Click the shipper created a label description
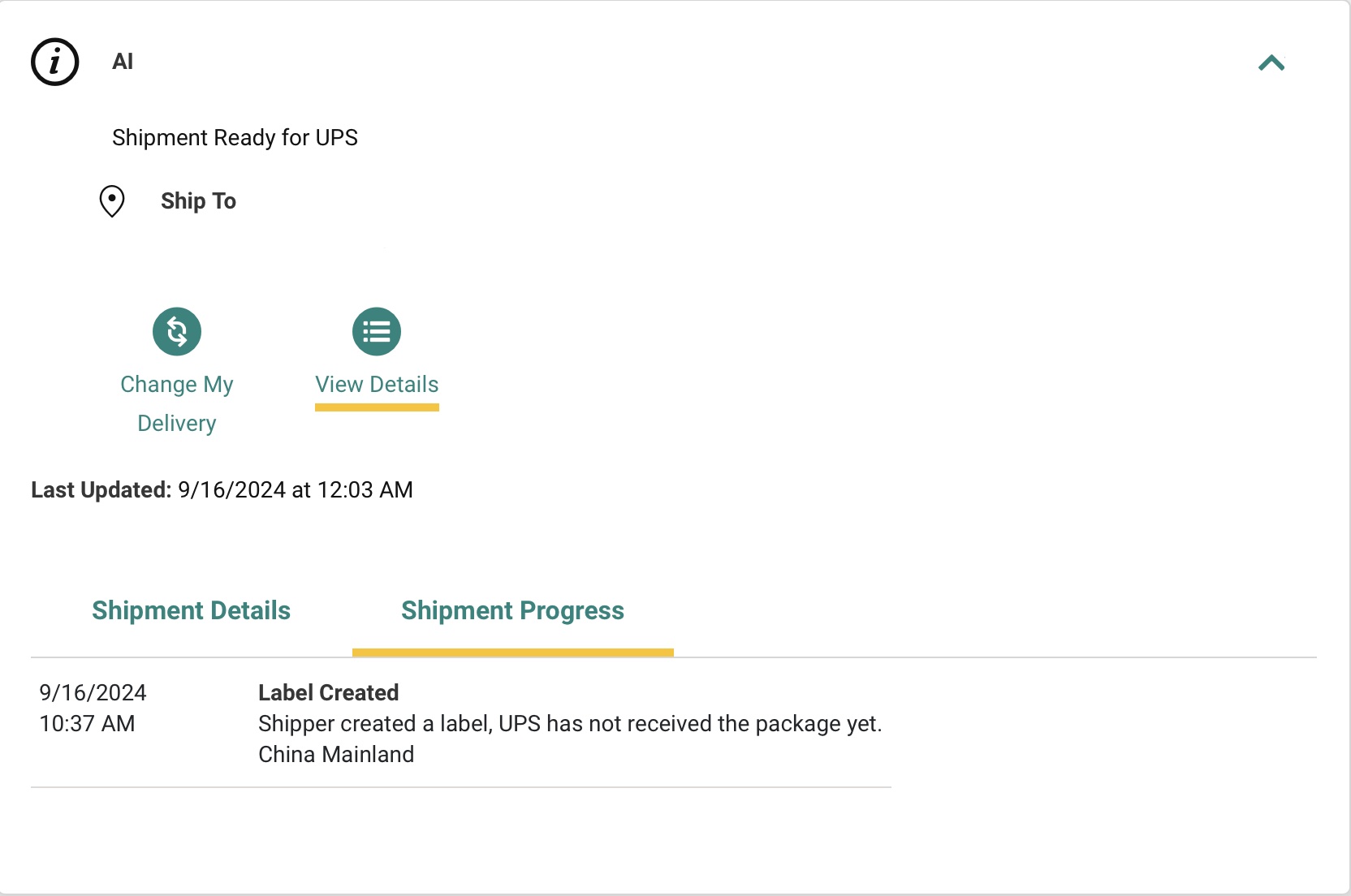Viewport: 1351px width, 896px height. [570, 724]
